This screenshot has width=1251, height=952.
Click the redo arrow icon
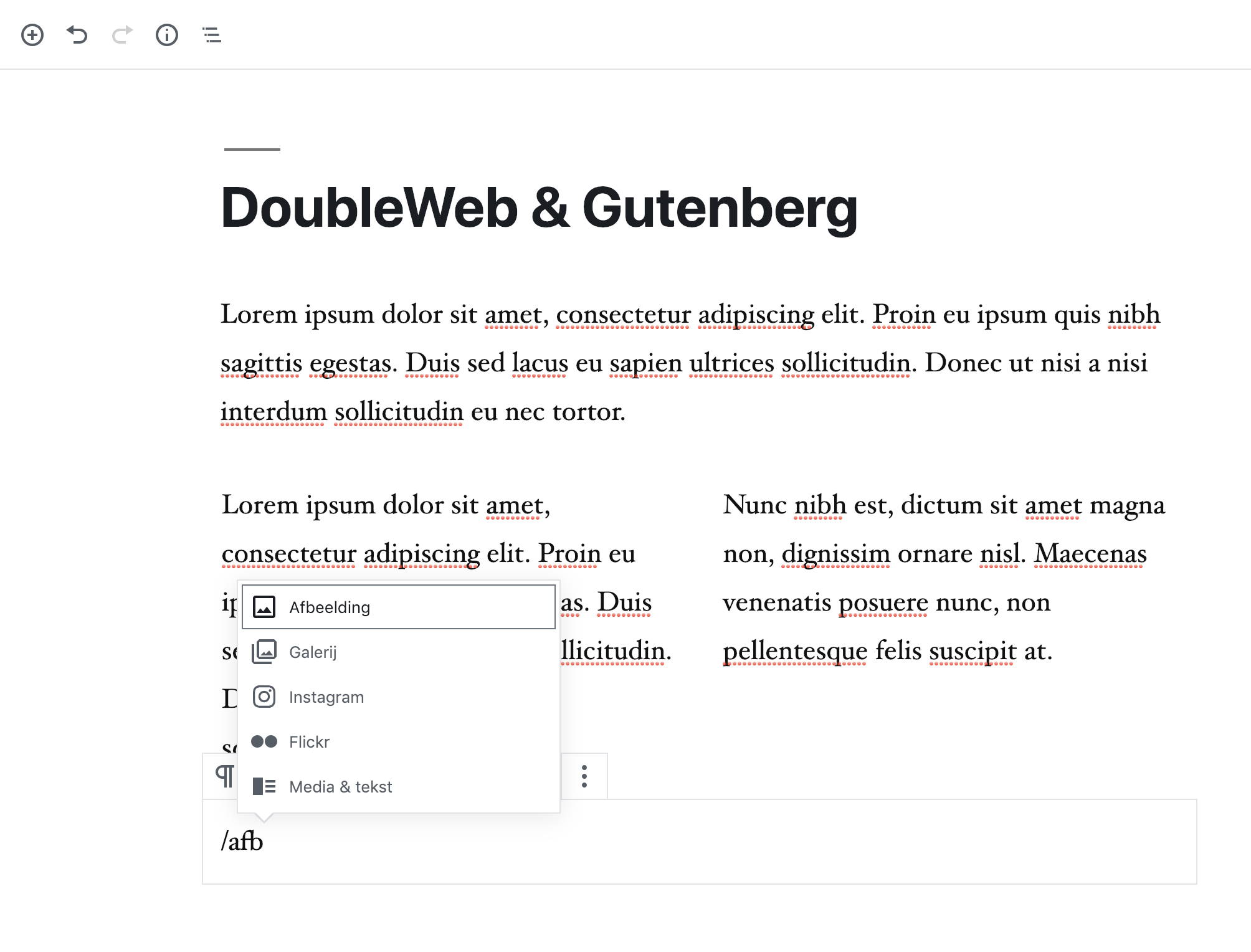click(x=122, y=34)
